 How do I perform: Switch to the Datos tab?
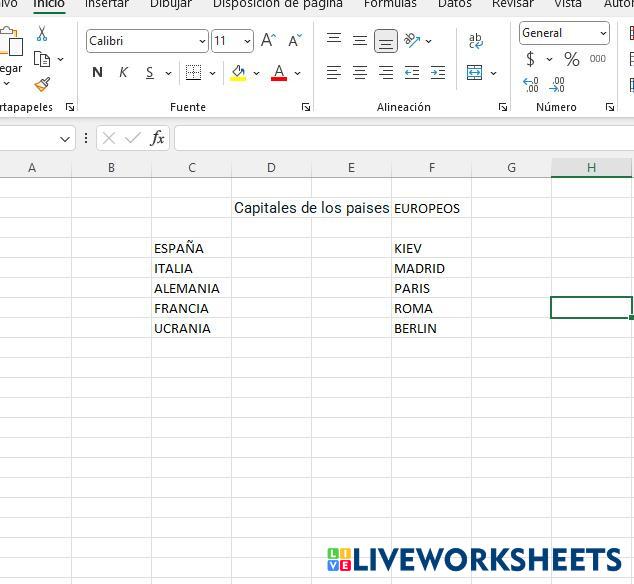(x=454, y=4)
